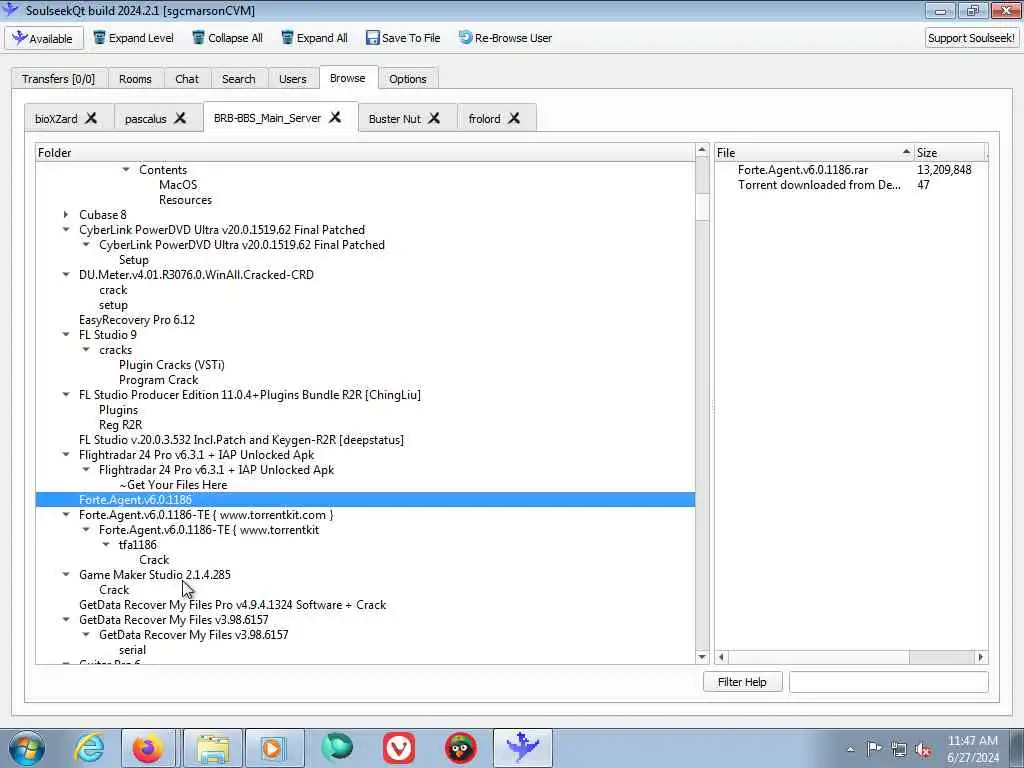Screen dimensions: 1024x768
Task: Select the bioXZard browse tab
Action: 56,119
